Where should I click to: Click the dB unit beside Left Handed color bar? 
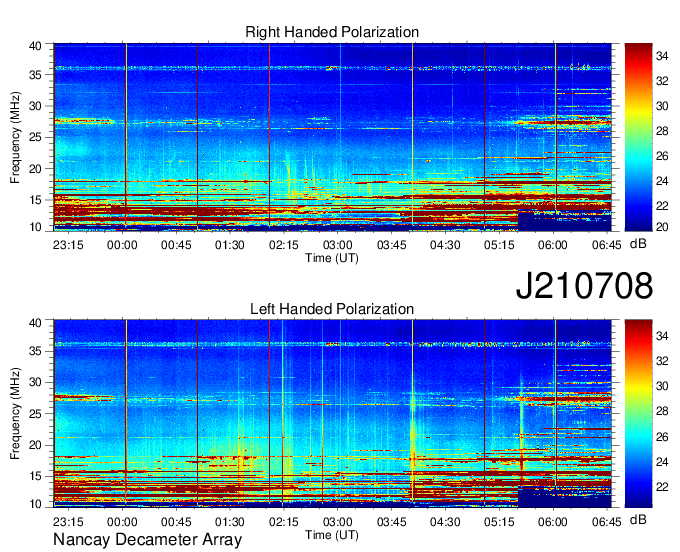pyautogui.click(x=638, y=519)
